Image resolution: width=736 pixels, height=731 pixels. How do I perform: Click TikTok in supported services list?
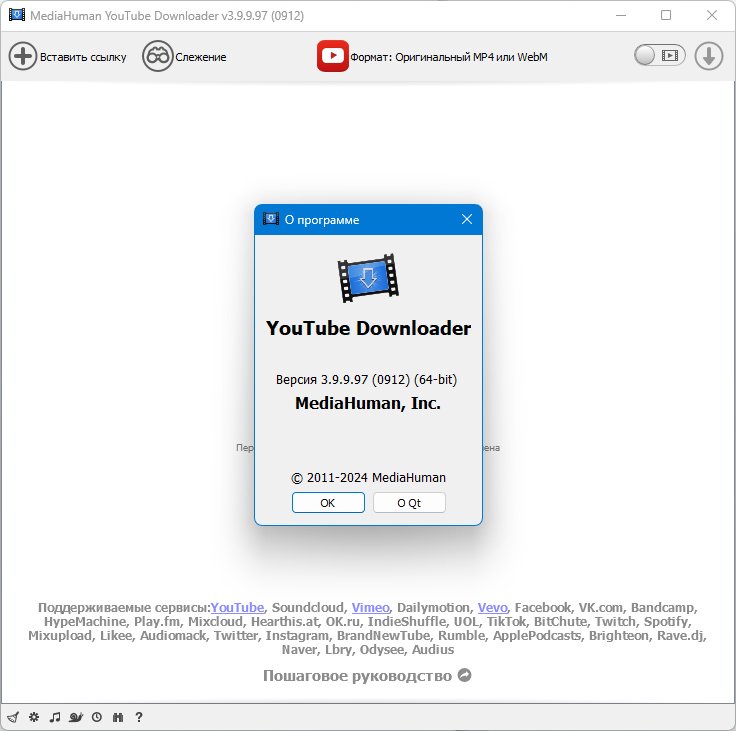tap(506, 622)
